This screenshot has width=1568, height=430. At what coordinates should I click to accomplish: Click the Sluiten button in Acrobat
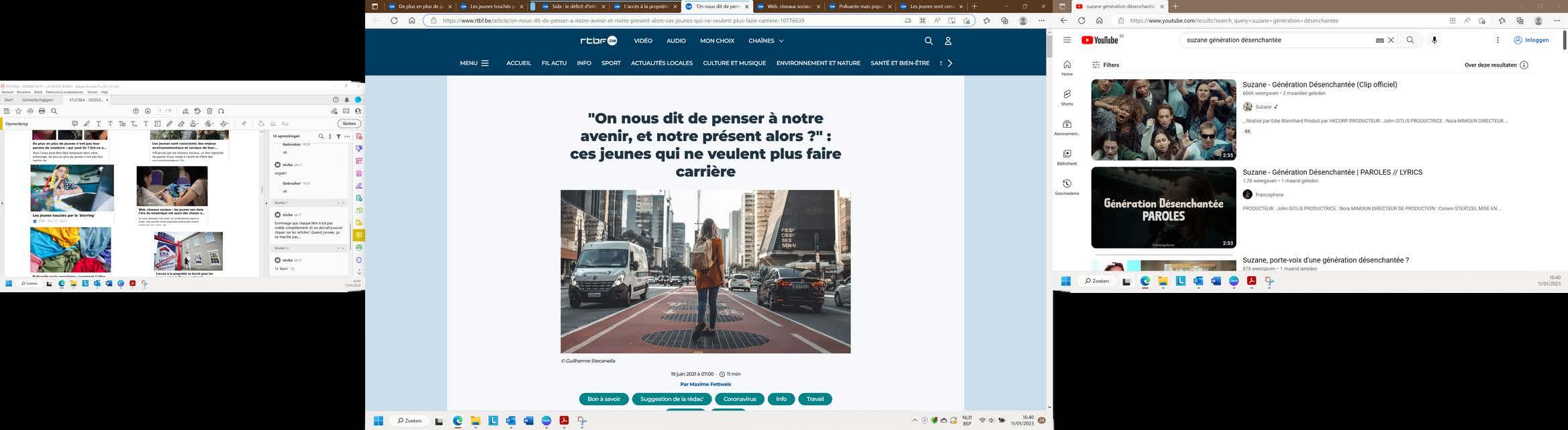tap(349, 124)
